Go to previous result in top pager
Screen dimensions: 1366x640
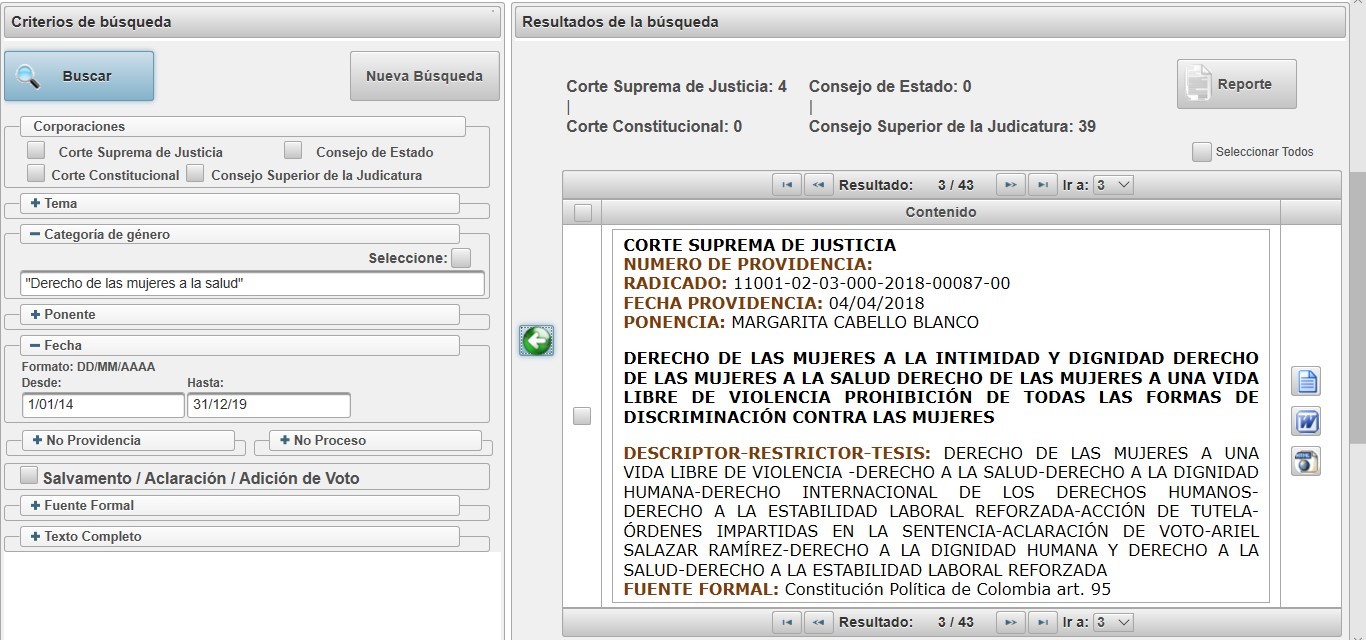tap(818, 185)
